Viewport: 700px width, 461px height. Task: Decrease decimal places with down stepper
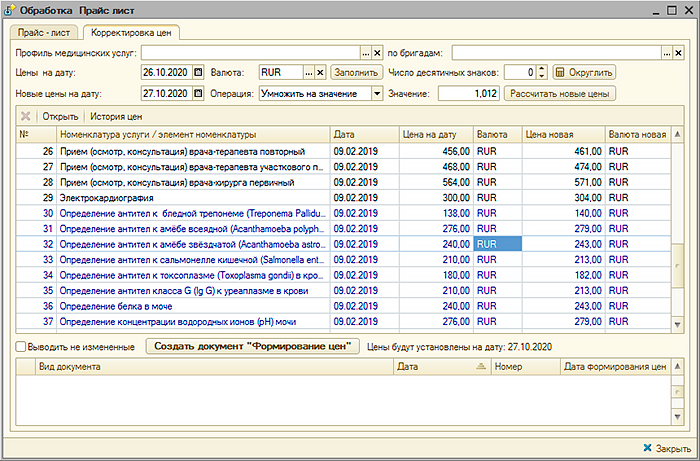(x=541, y=77)
